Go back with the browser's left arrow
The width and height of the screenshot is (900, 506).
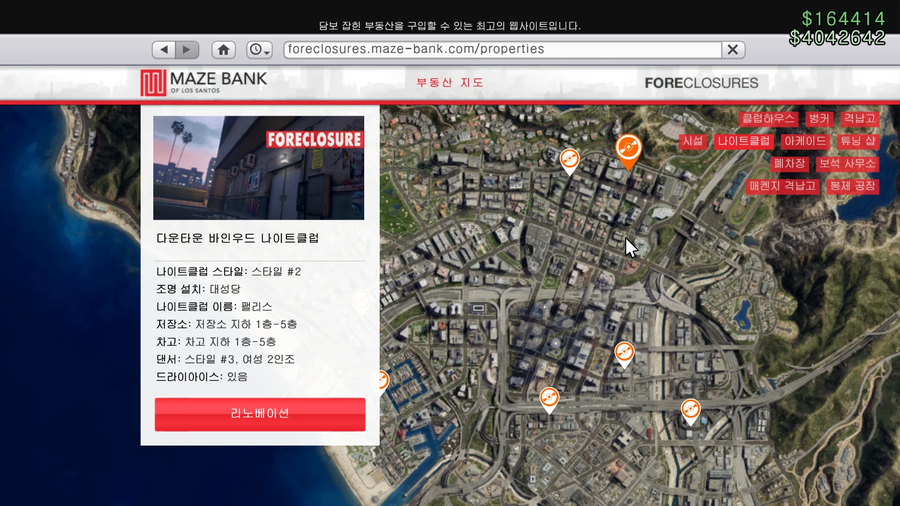[164, 49]
